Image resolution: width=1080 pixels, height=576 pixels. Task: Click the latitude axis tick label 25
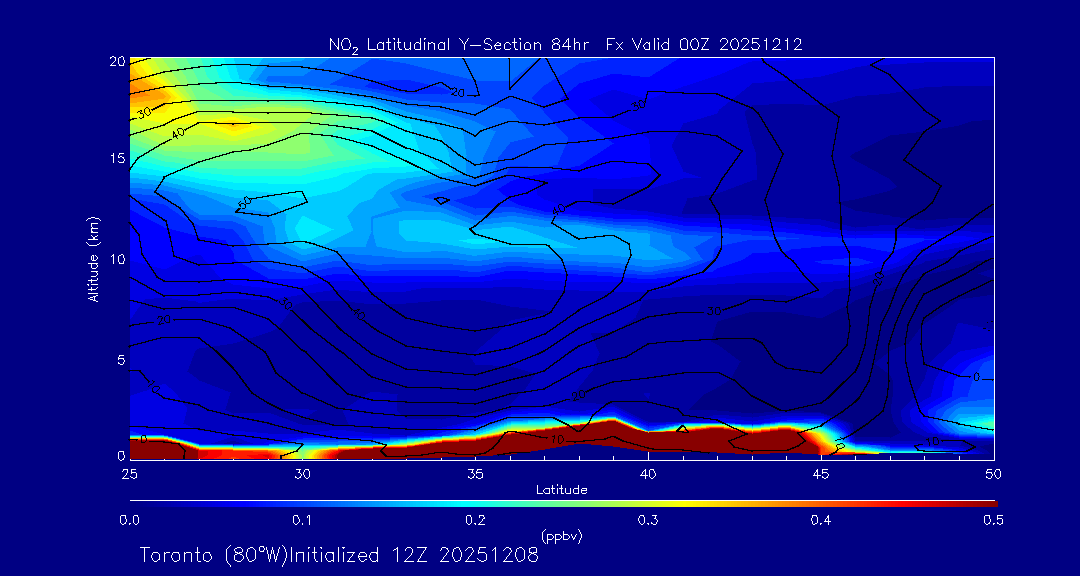[x=129, y=474]
